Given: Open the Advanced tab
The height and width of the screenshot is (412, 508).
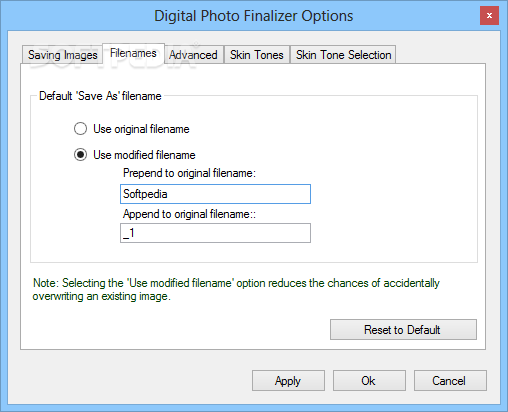Looking at the screenshot, I should click(193, 55).
